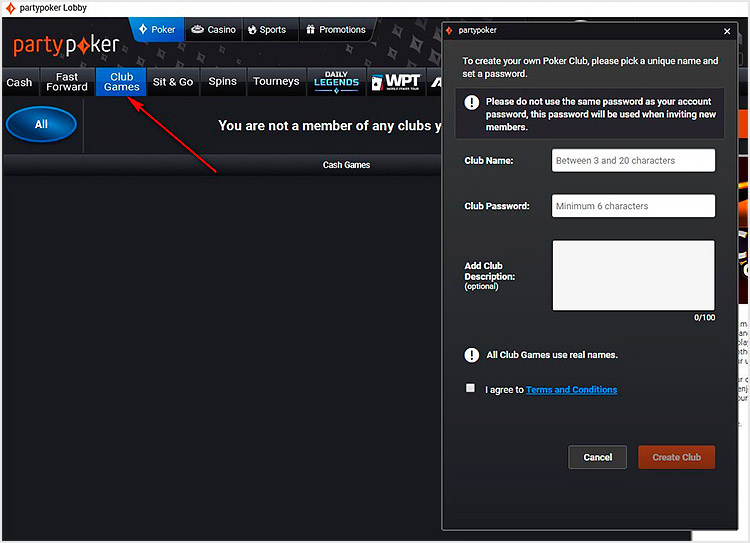
Task: Click the partypoker diamond icon in dialog title
Action: 449,31
